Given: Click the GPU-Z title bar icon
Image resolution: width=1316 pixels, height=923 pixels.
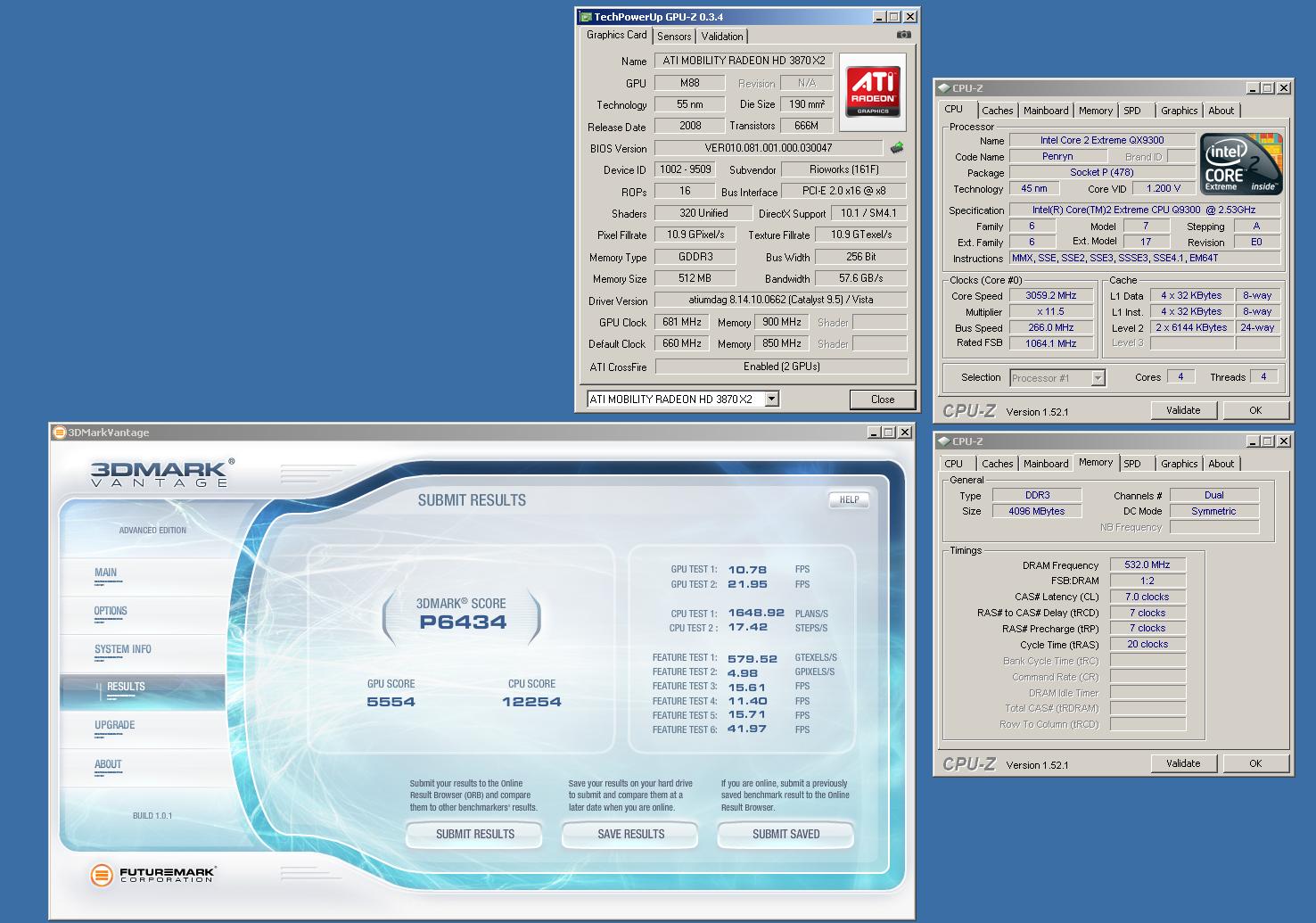Looking at the screenshot, I should click(585, 17).
